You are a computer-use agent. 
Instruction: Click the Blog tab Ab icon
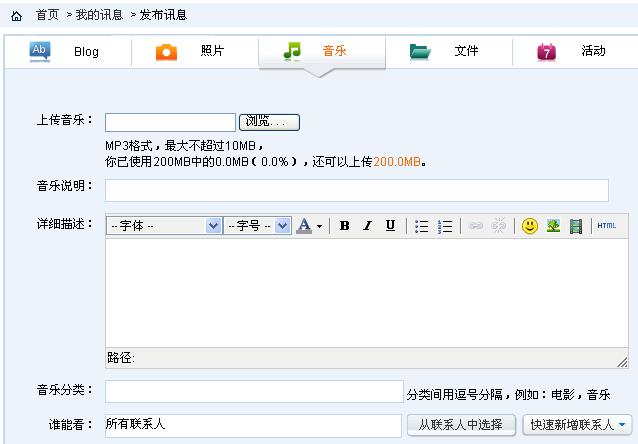(40, 52)
